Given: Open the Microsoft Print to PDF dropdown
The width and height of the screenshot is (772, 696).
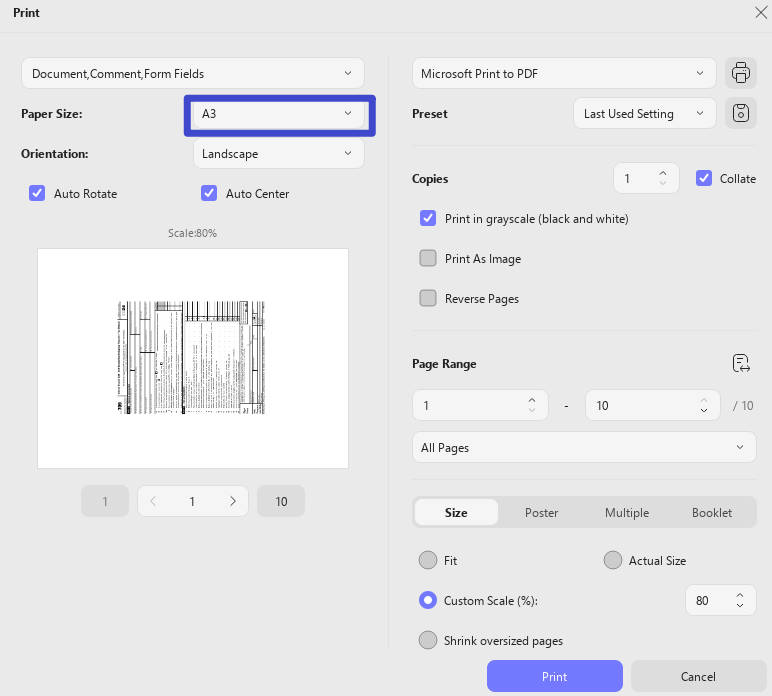Looking at the screenshot, I should click(564, 73).
